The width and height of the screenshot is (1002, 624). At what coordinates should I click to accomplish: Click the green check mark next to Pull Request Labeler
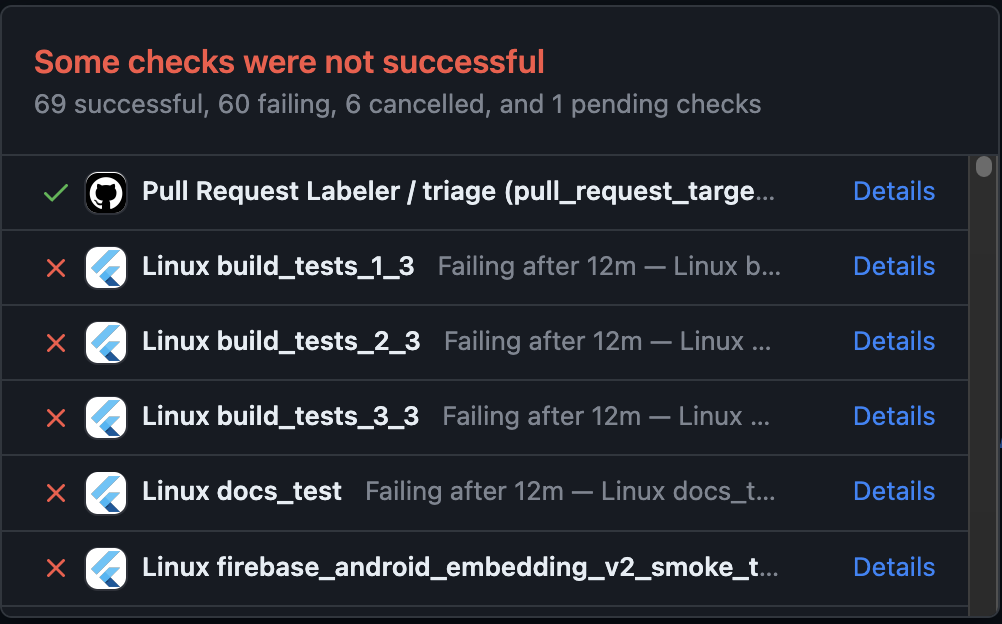(55, 191)
